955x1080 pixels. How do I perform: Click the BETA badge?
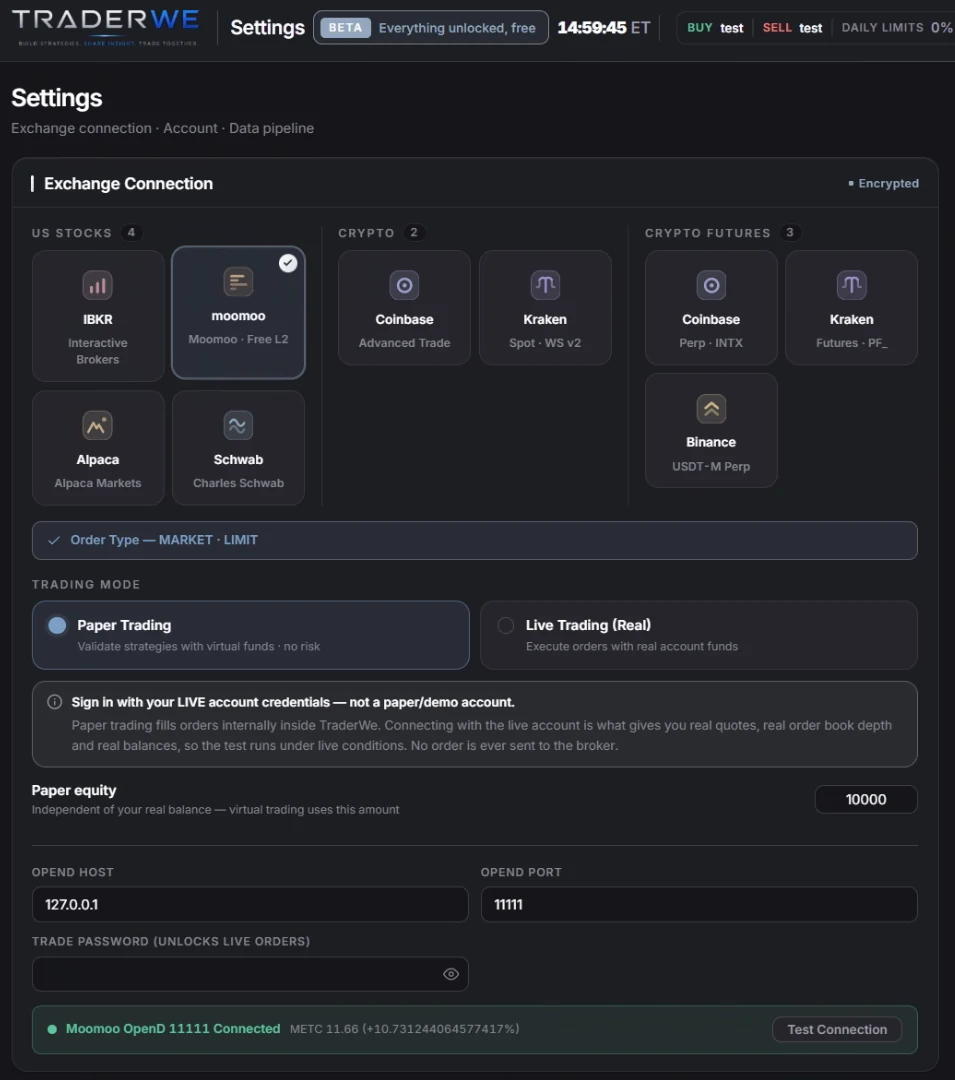click(345, 28)
